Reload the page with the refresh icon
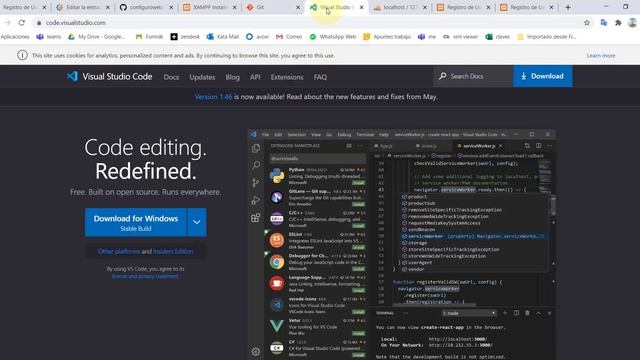The image size is (640, 360). [x=22, y=23]
